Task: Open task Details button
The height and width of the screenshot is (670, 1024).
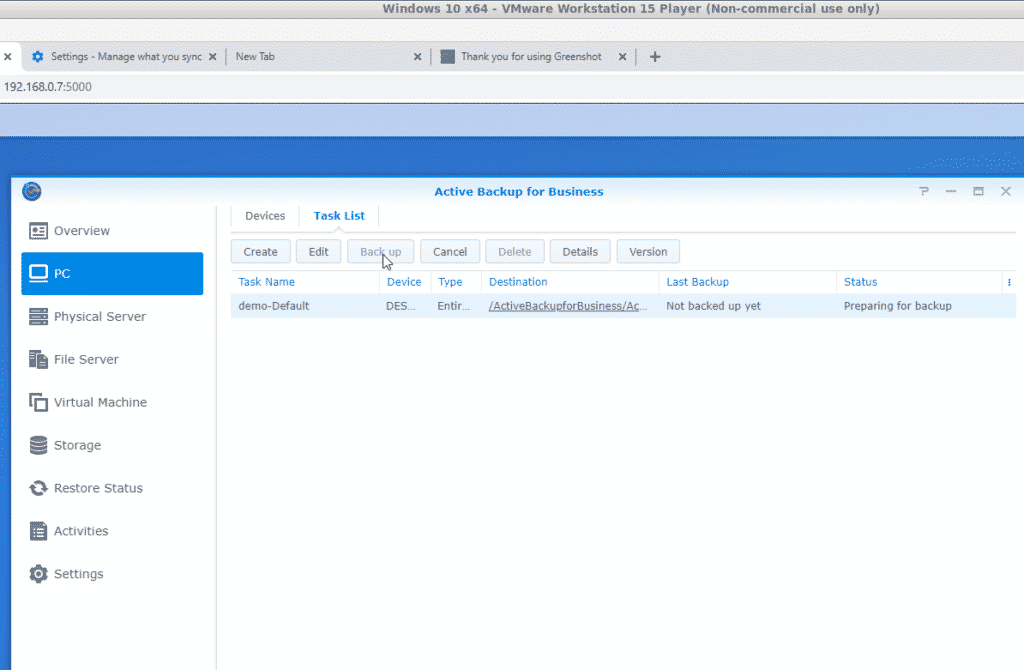Action: coord(580,252)
